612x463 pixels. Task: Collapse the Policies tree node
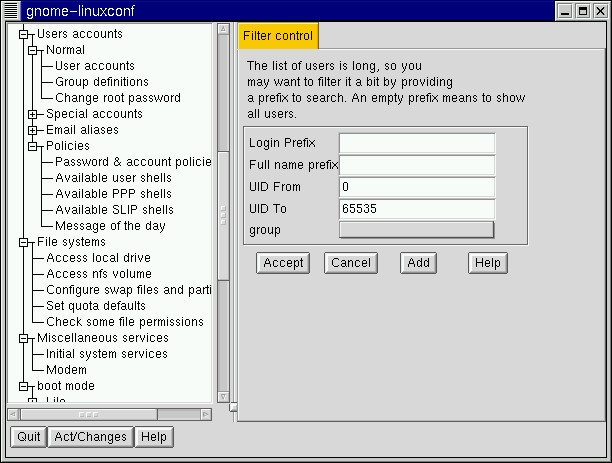(x=32, y=146)
